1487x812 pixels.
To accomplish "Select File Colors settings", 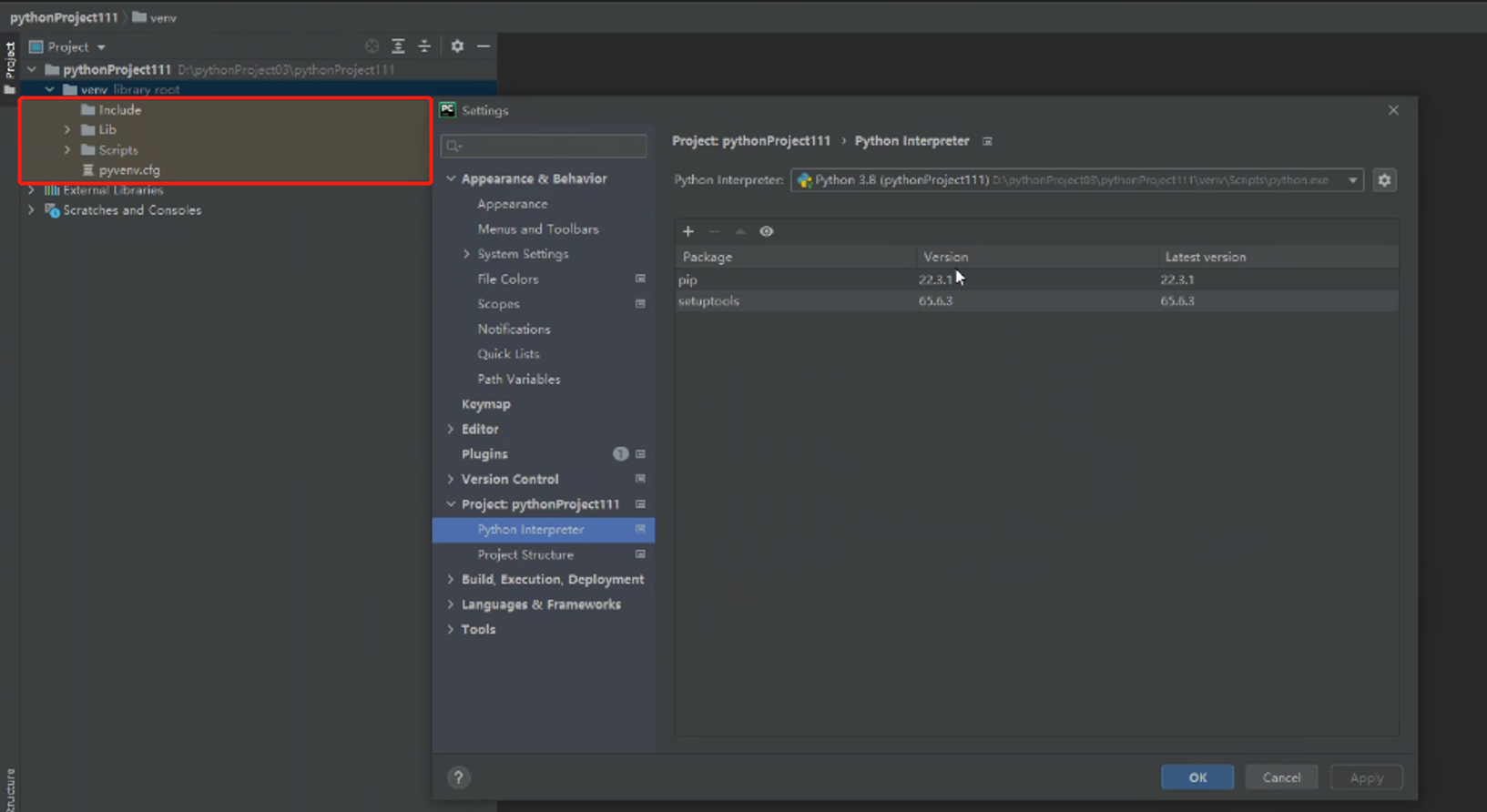I will pyautogui.click(x=508, y=279).
